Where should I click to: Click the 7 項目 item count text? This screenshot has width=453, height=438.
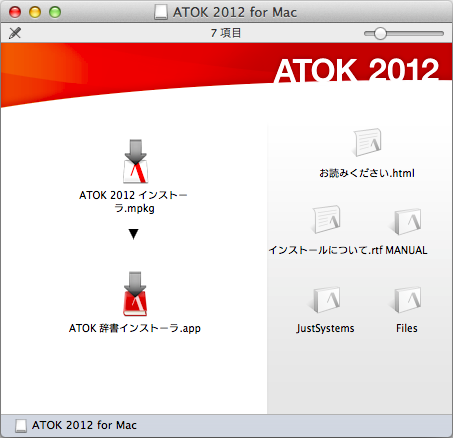coord(226,33)
